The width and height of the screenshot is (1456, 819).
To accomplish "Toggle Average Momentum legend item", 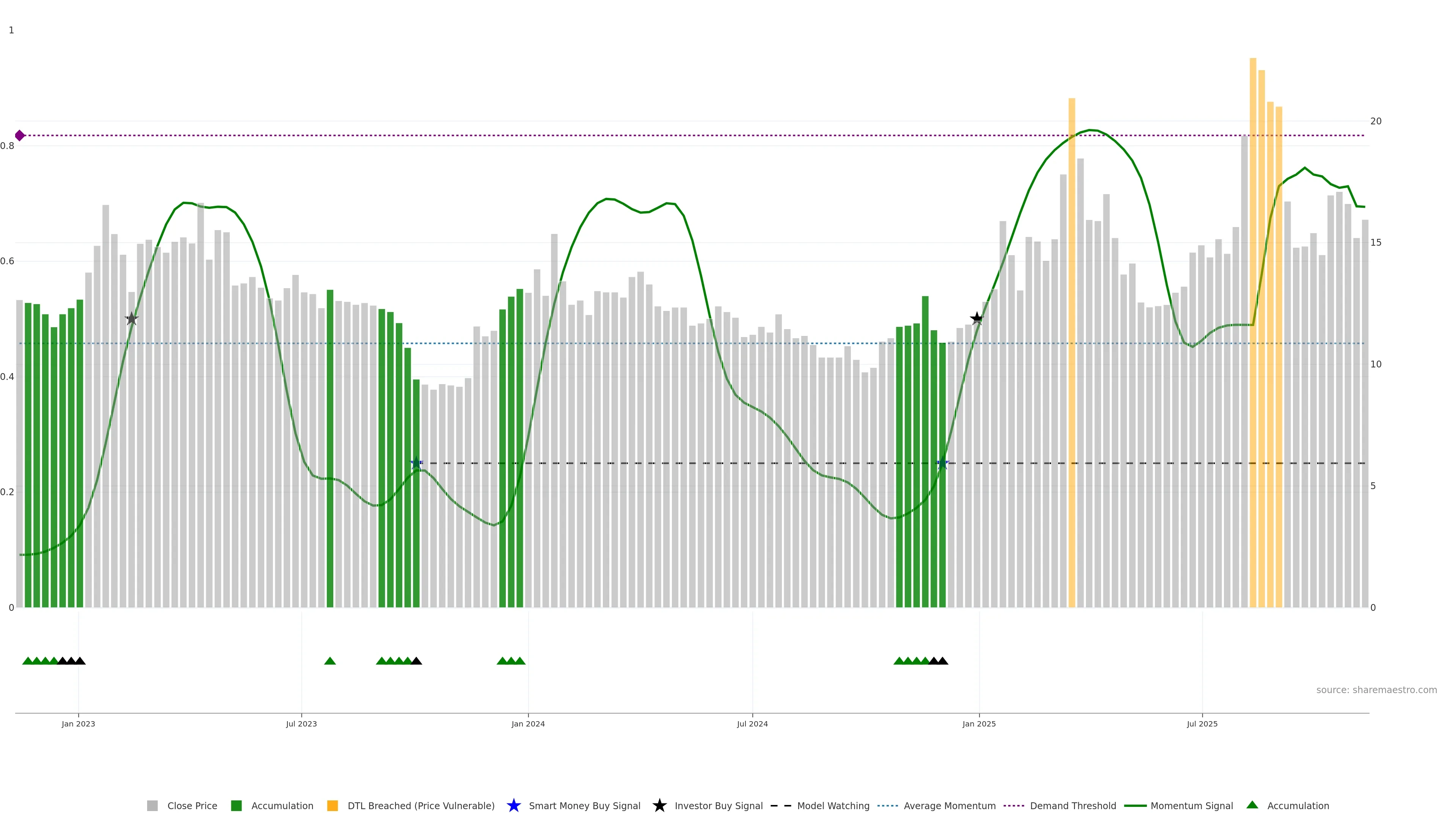I will (949, 805).
